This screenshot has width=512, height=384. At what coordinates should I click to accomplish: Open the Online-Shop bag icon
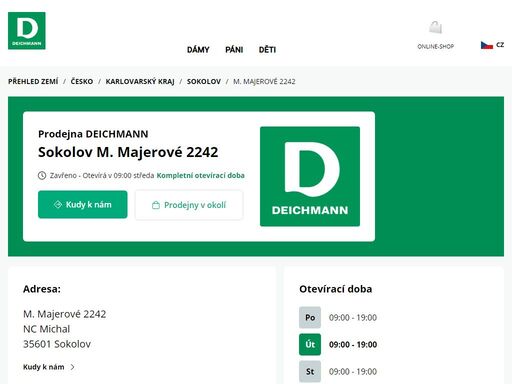pyautogui.click(x=435, y=27)
